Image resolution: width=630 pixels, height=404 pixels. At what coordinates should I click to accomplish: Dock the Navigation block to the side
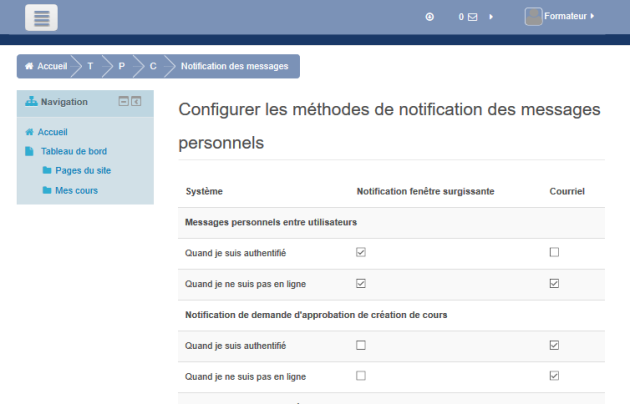click(137, 101)
